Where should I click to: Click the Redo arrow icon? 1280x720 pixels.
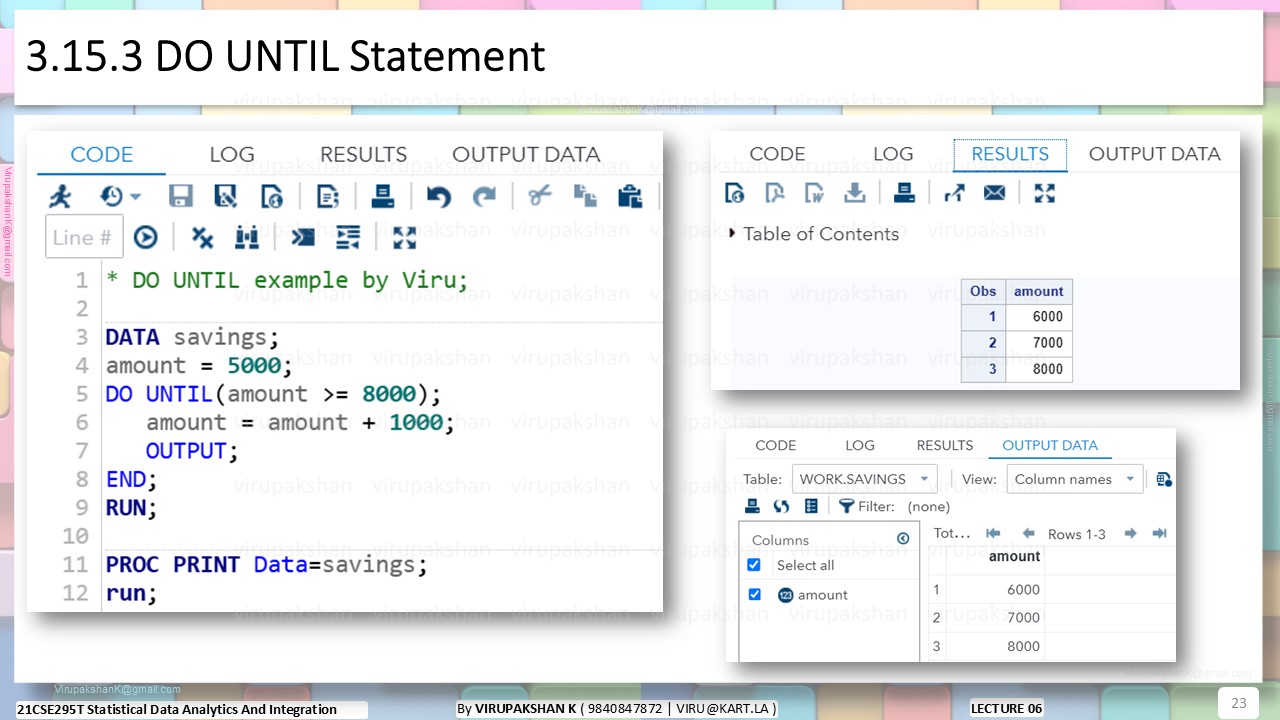tap(484, 196)
